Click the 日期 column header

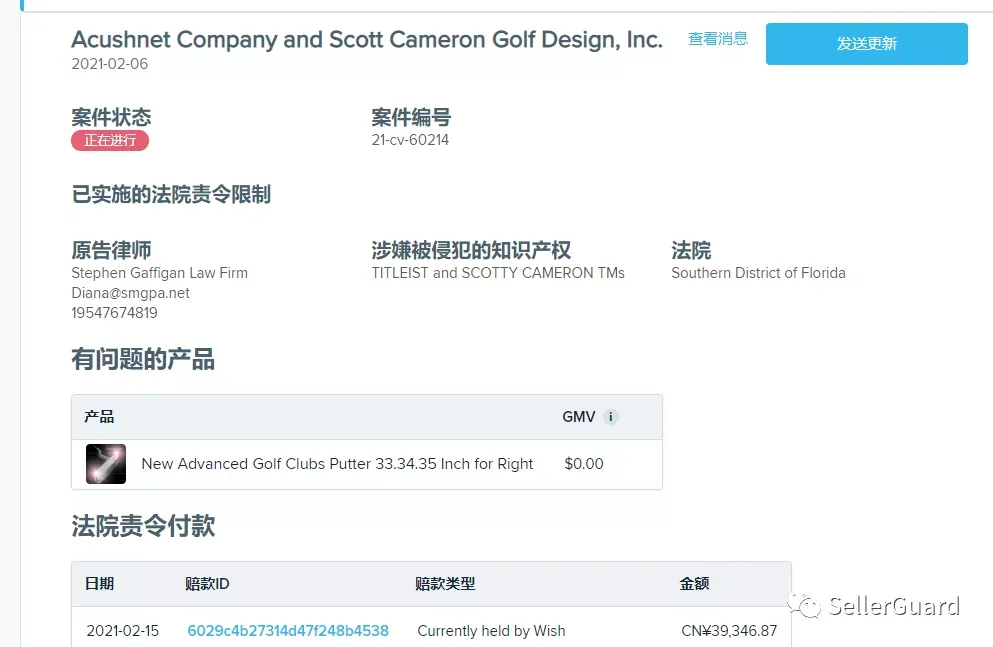(x=99, y=584)
